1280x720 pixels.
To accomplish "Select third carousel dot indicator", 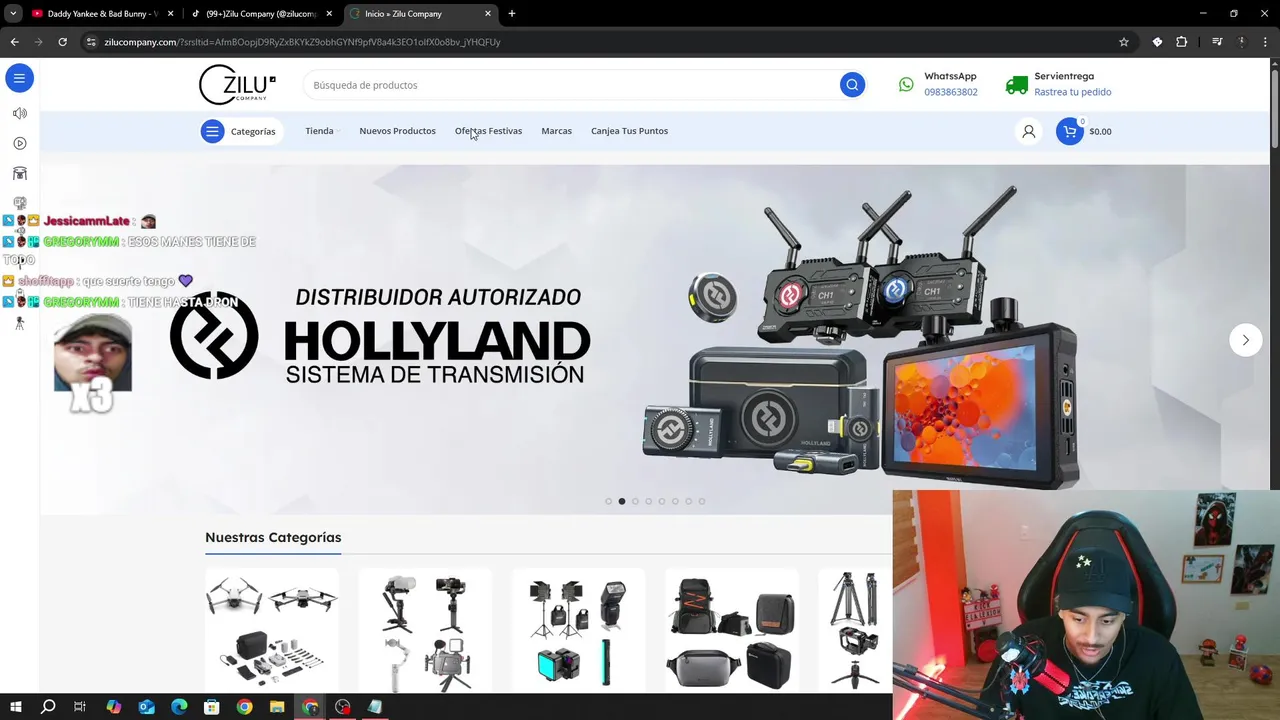I will pyautogui.click(x=635, y=501).
